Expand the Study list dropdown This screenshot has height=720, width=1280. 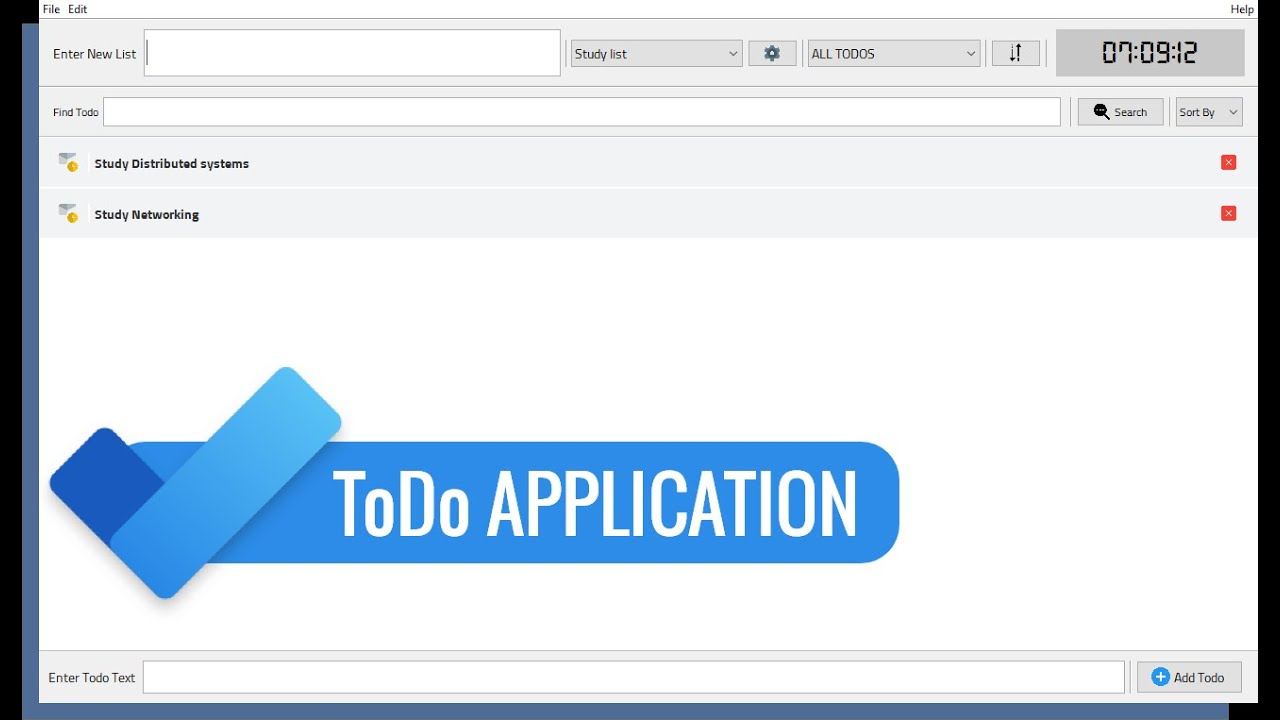click(656, 54)
